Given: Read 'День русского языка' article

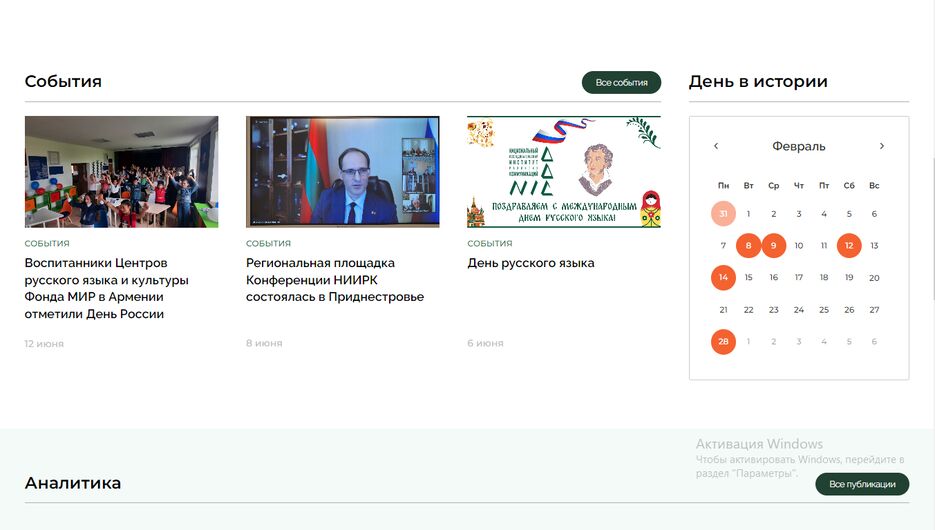Looking at the screenshot, I should 531,263.
